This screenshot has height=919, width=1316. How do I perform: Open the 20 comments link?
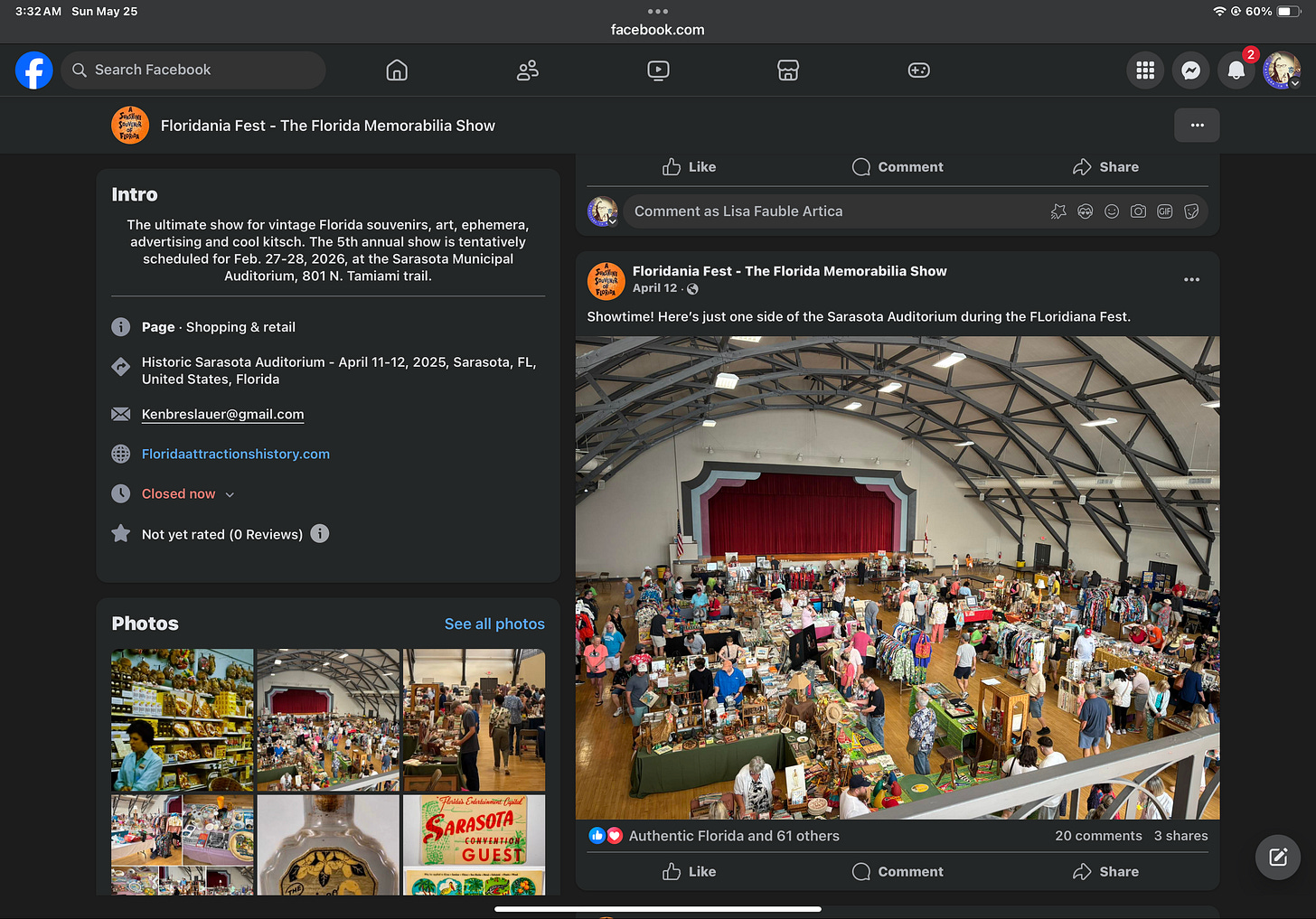(x=1098, y=836)
